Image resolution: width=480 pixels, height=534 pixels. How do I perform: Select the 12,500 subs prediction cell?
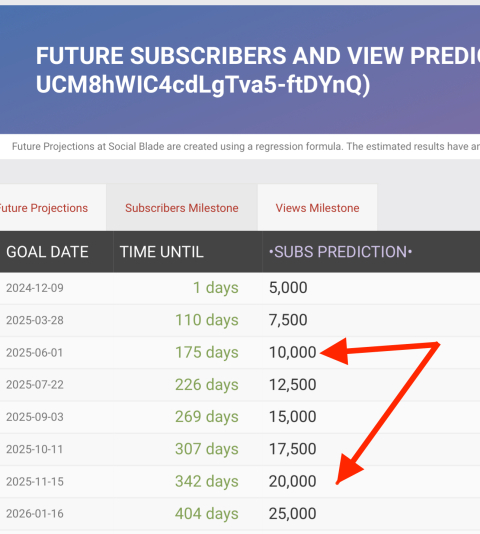click(293, 384)
